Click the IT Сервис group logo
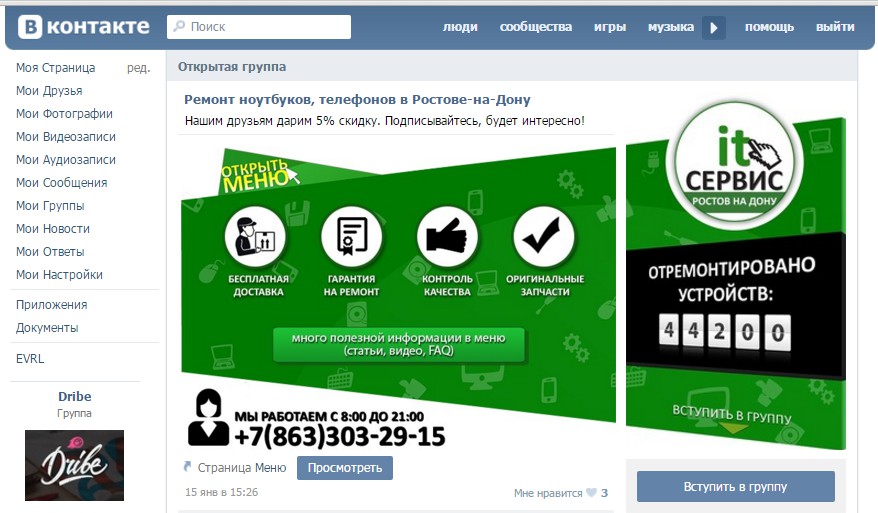This screenshot has height=513, width=878. click(x=734, y=165)
